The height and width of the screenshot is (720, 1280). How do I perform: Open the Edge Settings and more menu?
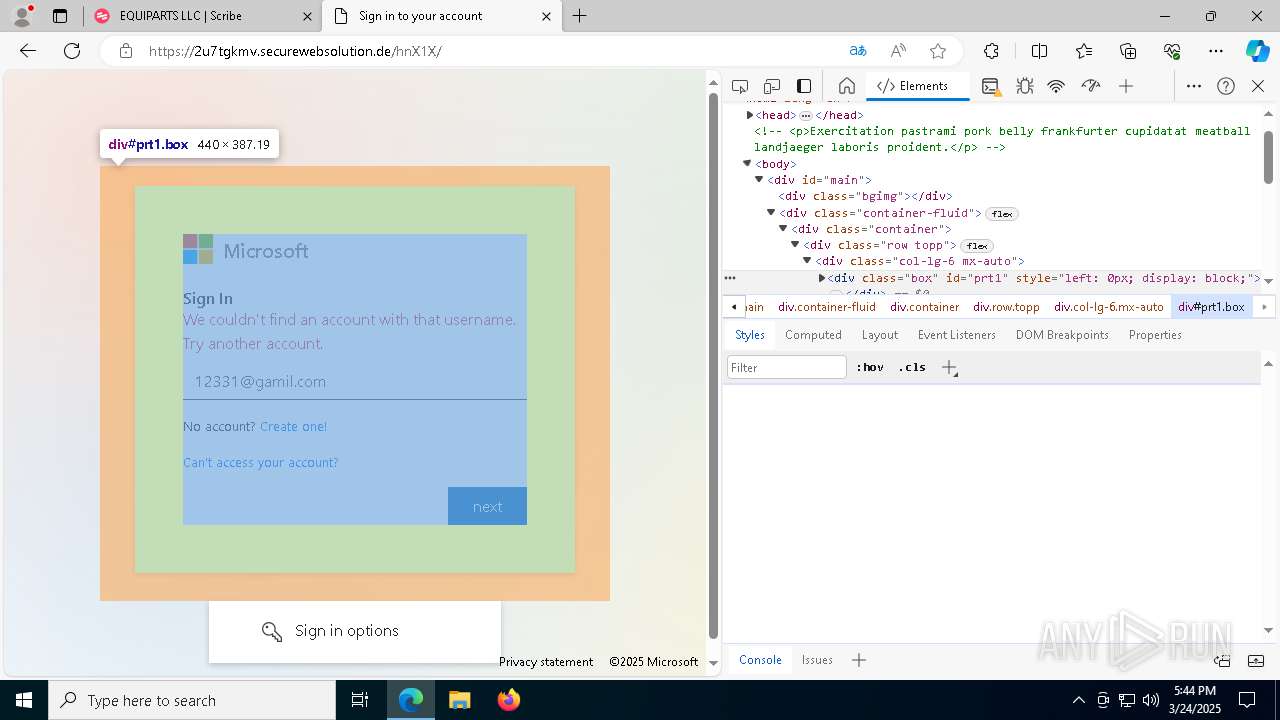1216,51
